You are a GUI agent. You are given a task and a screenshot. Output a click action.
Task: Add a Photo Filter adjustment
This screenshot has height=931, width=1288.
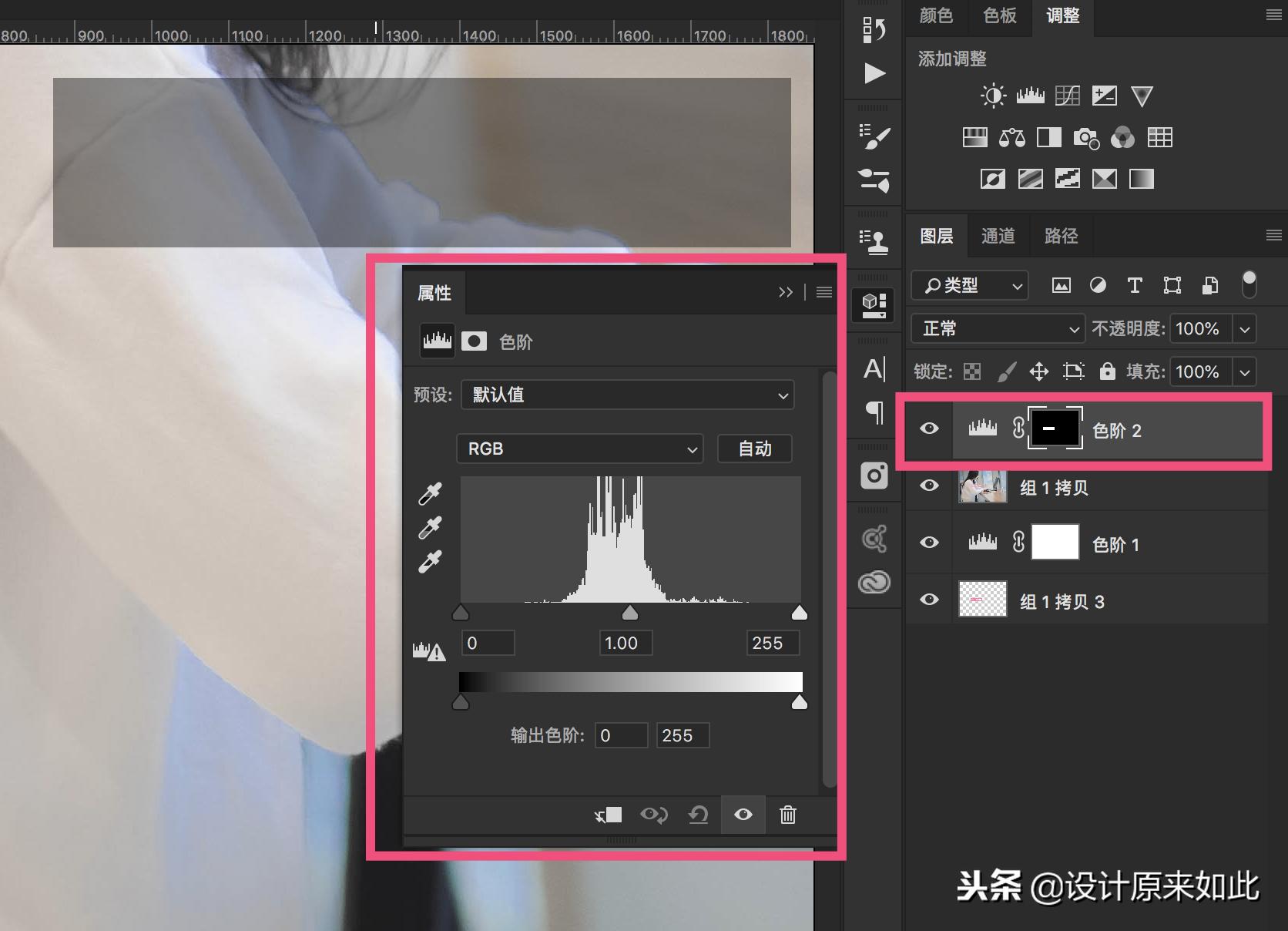1085,138
